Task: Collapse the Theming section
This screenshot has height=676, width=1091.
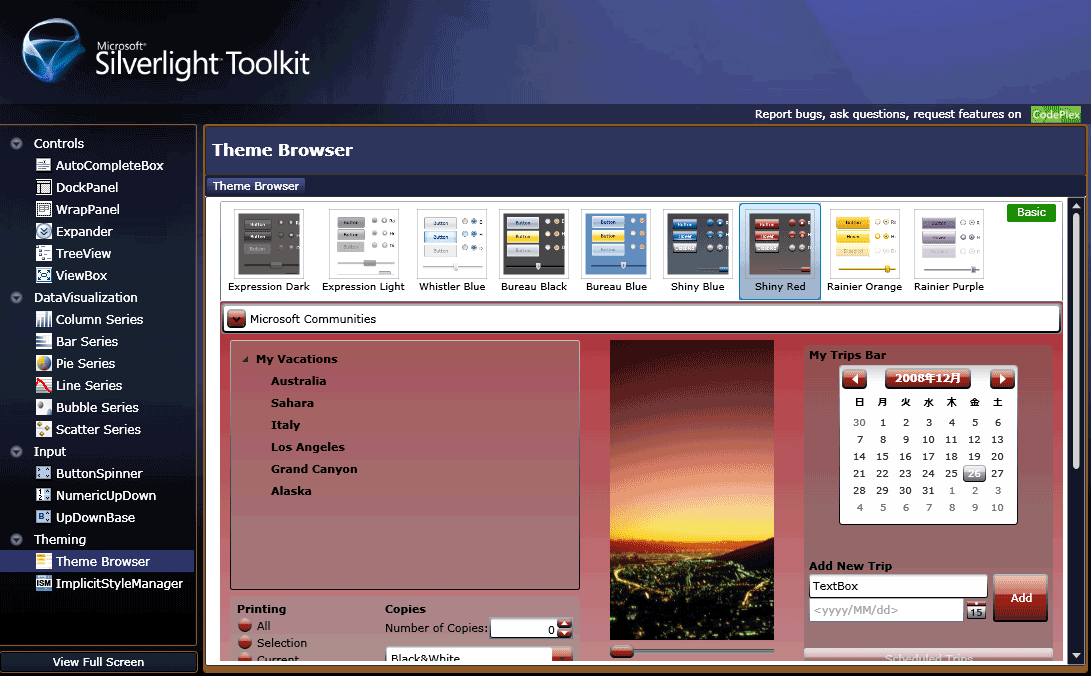Action: [x=16, y=540]
